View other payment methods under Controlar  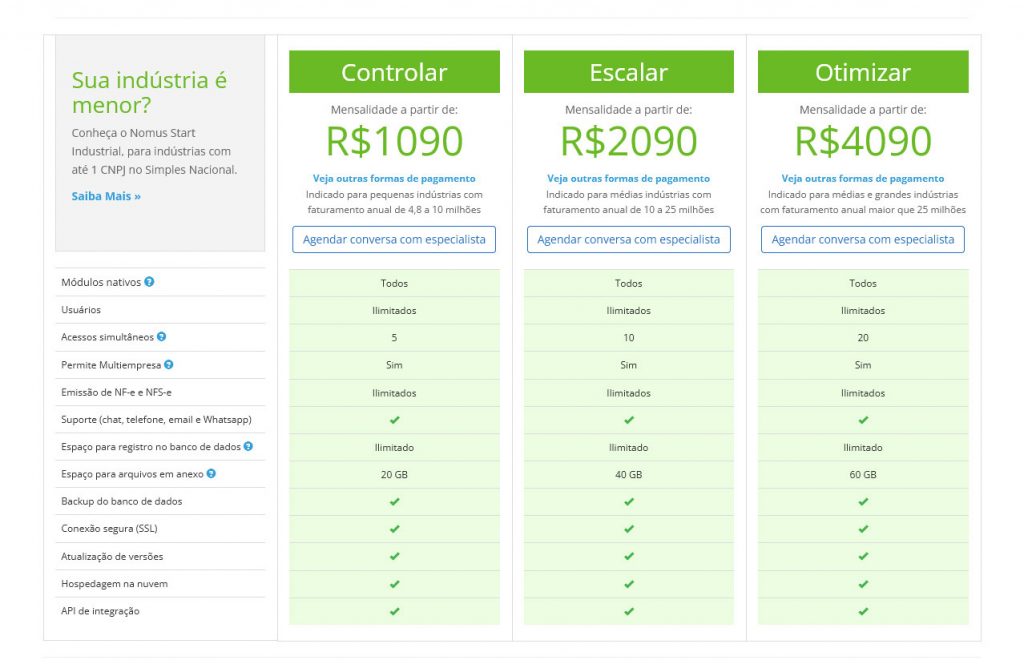[394, 179]
